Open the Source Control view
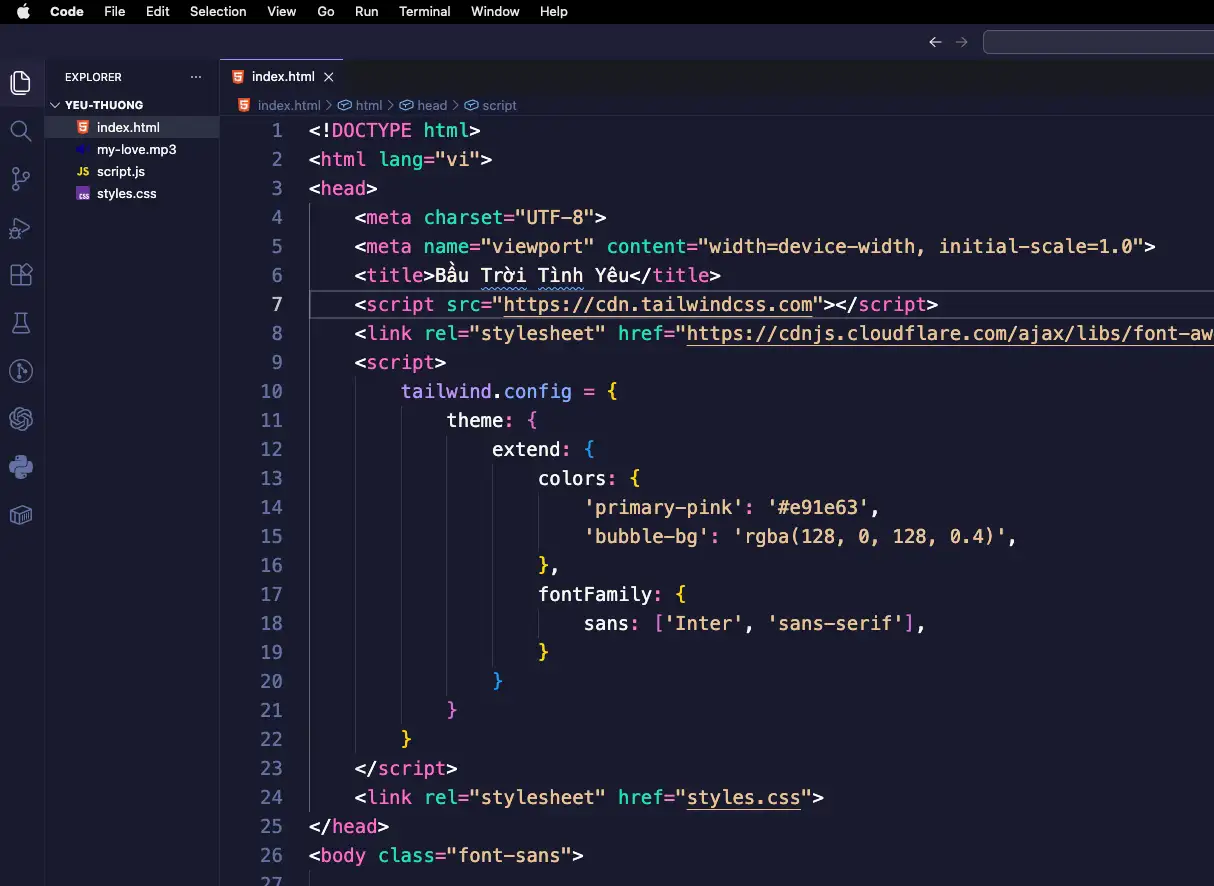 [x=20, y=179]
